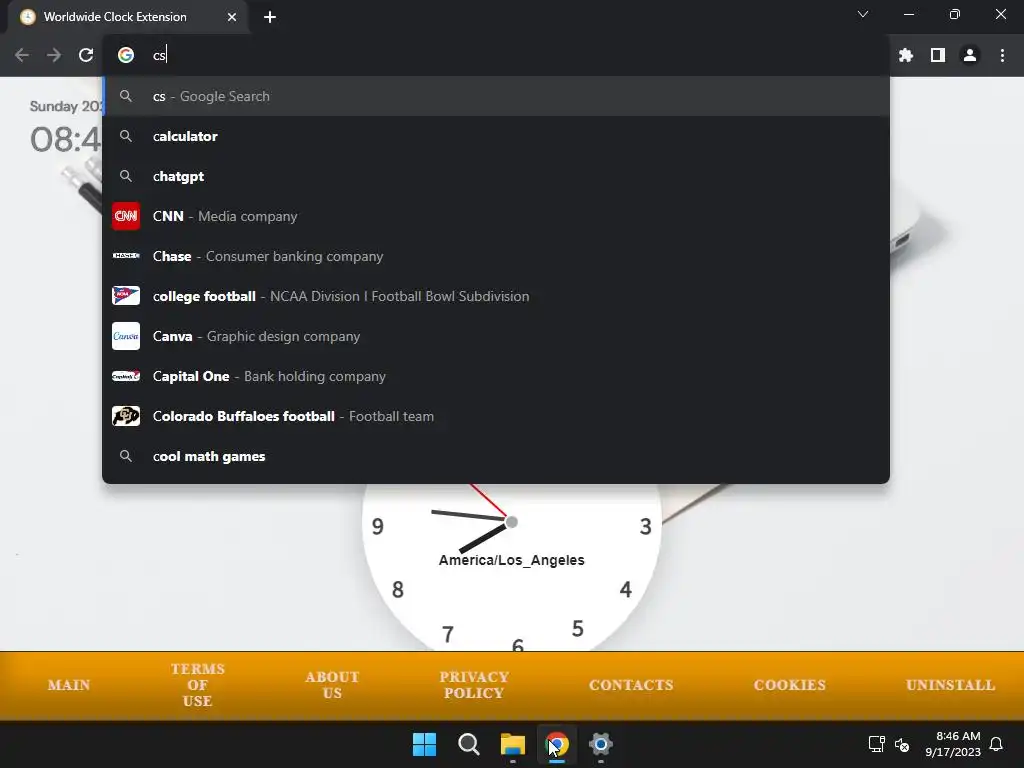Open a new tab with plus button
The width and height of the screenshot is (1024, 768).
click(x=270, y=17)
